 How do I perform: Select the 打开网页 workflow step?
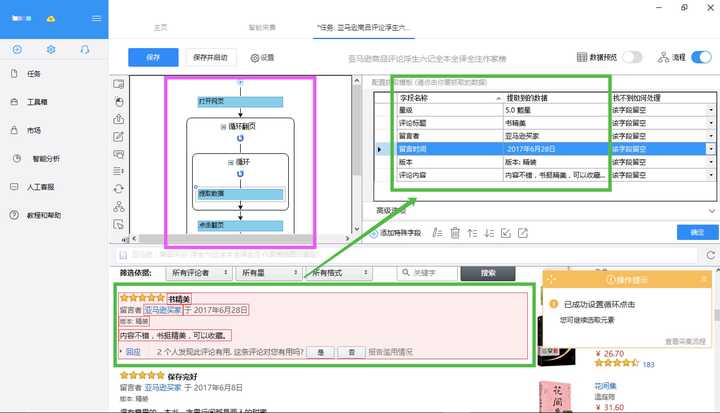coord(240,102)
